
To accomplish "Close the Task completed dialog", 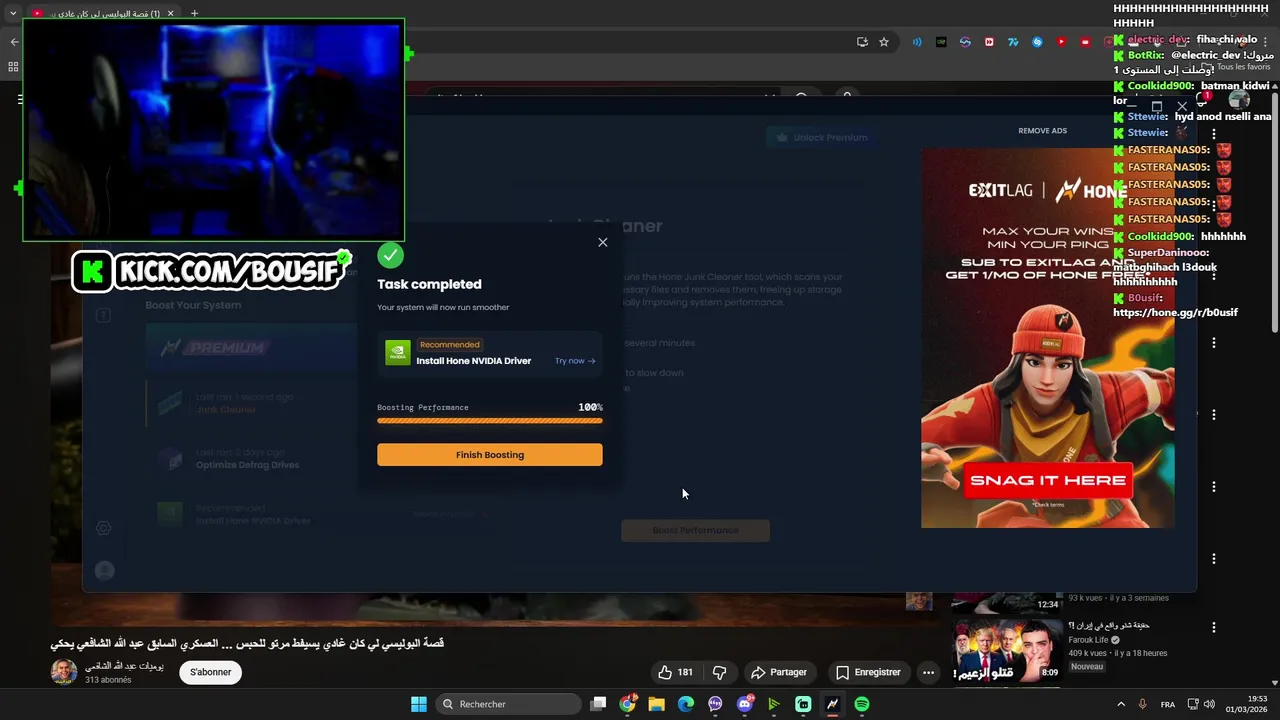I will [603, 242].
